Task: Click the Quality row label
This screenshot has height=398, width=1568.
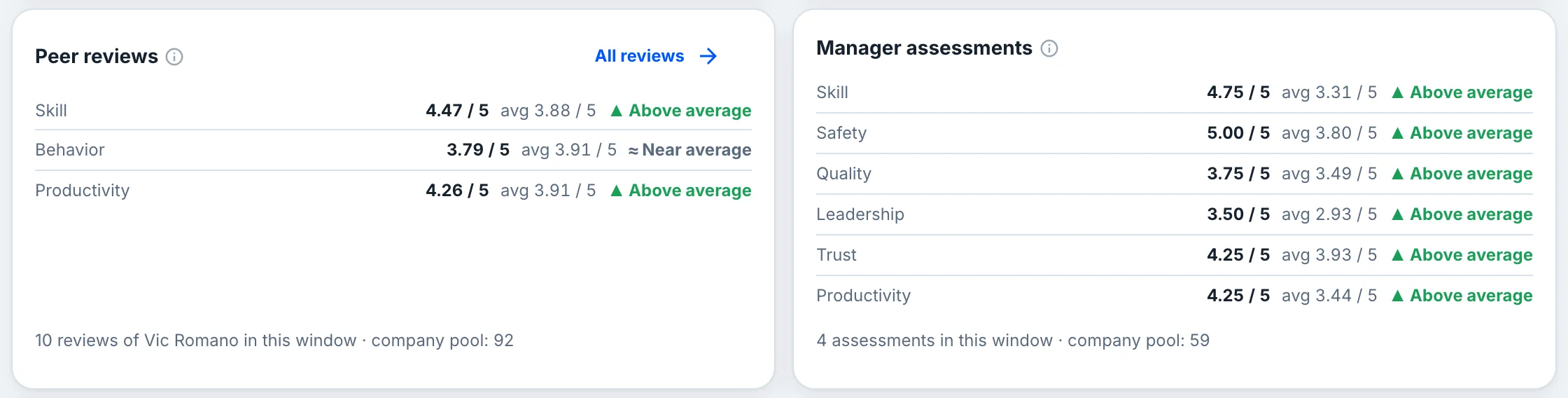Action: 843,174
